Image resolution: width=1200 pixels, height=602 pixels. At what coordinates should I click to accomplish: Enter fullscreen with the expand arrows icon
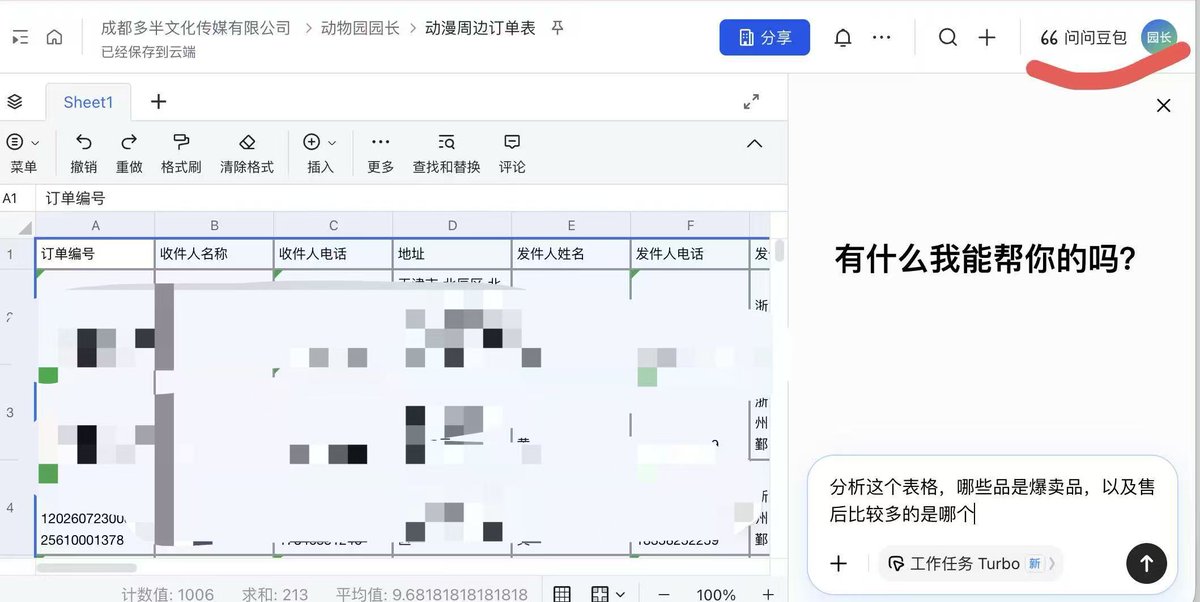coord(751,101)
